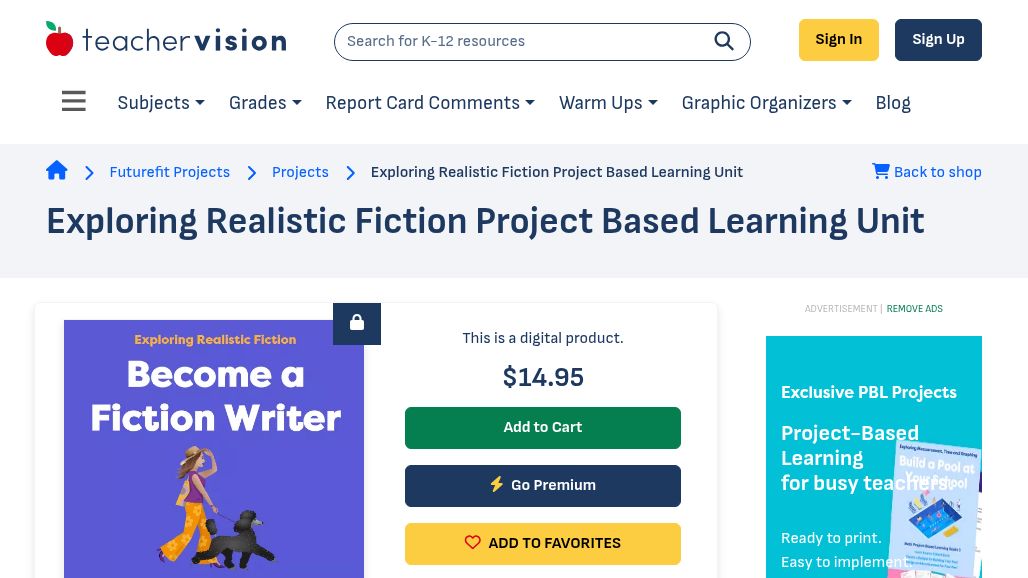Open the hamburger menu icon
The width and height of the screenshot is (1028, 578).
pyautogui.click(x=74, y=102)
